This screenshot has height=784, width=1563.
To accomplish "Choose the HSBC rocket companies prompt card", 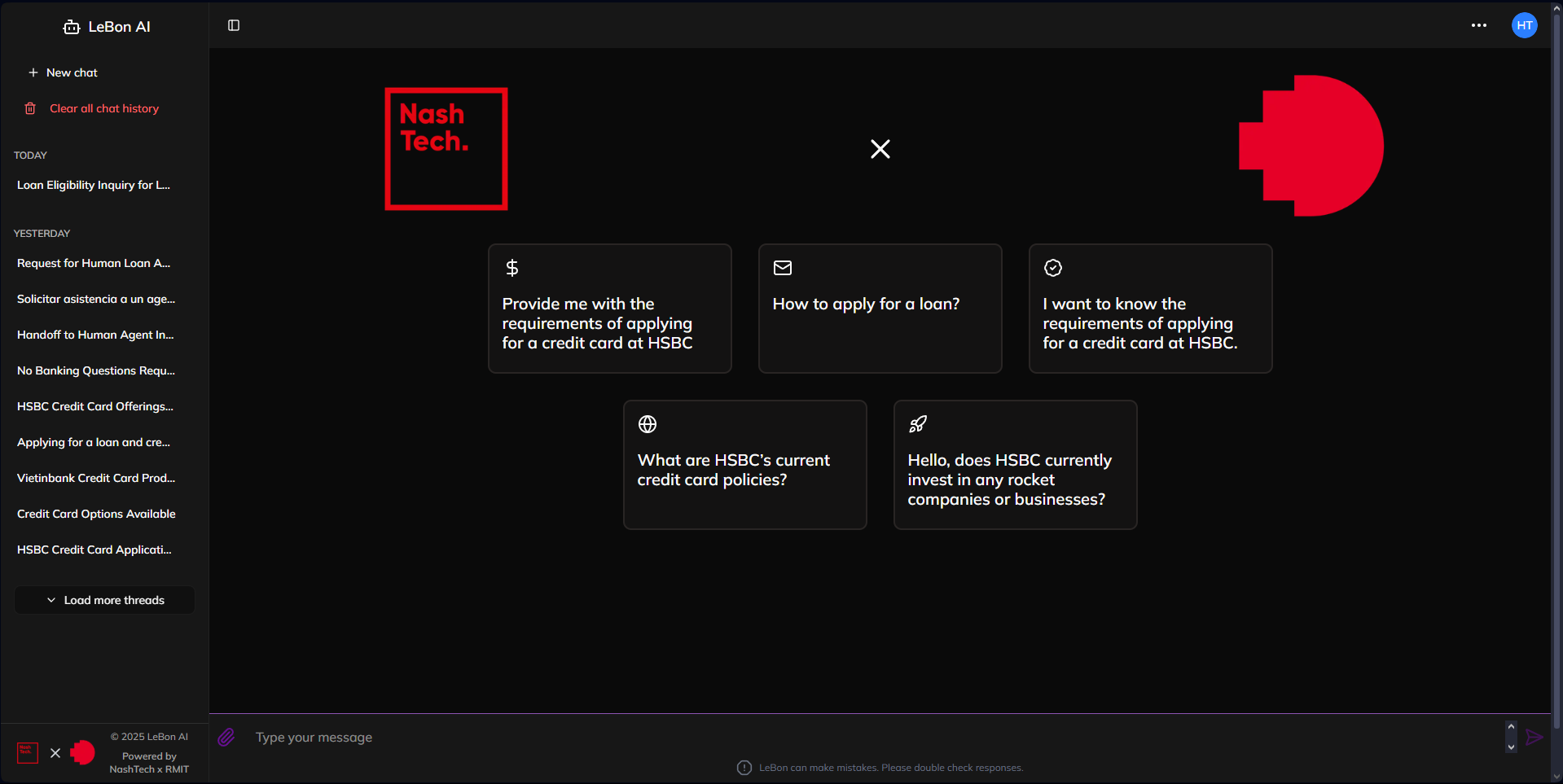I will click(1015, 464).
